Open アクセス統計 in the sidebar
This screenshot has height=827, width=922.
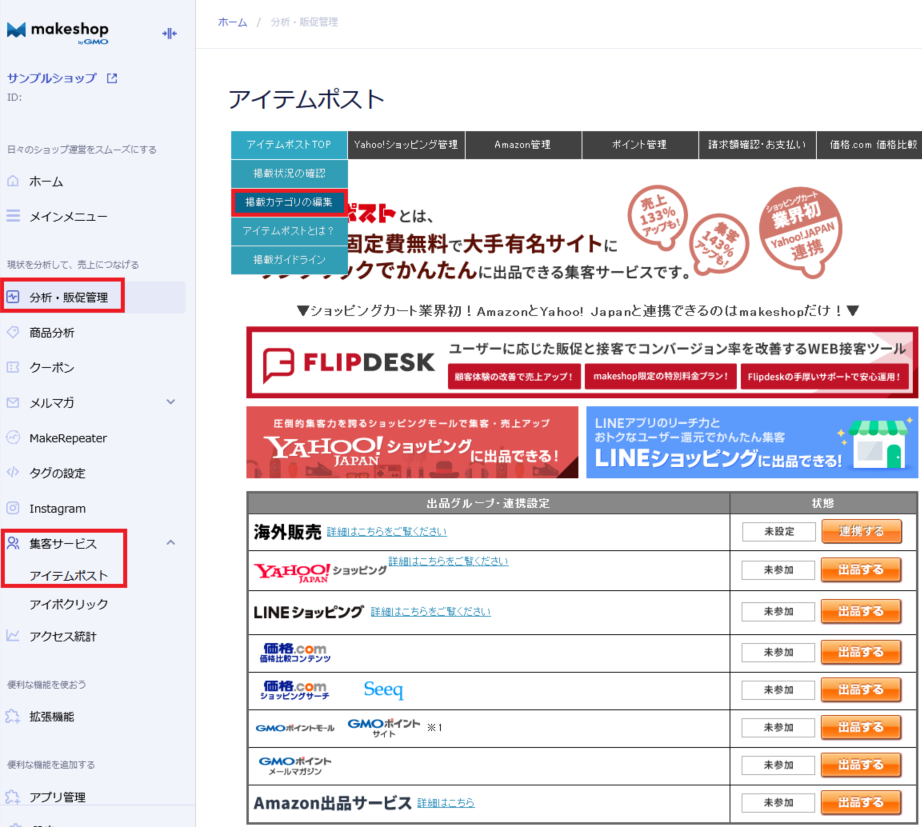click(x=63, y=636)
